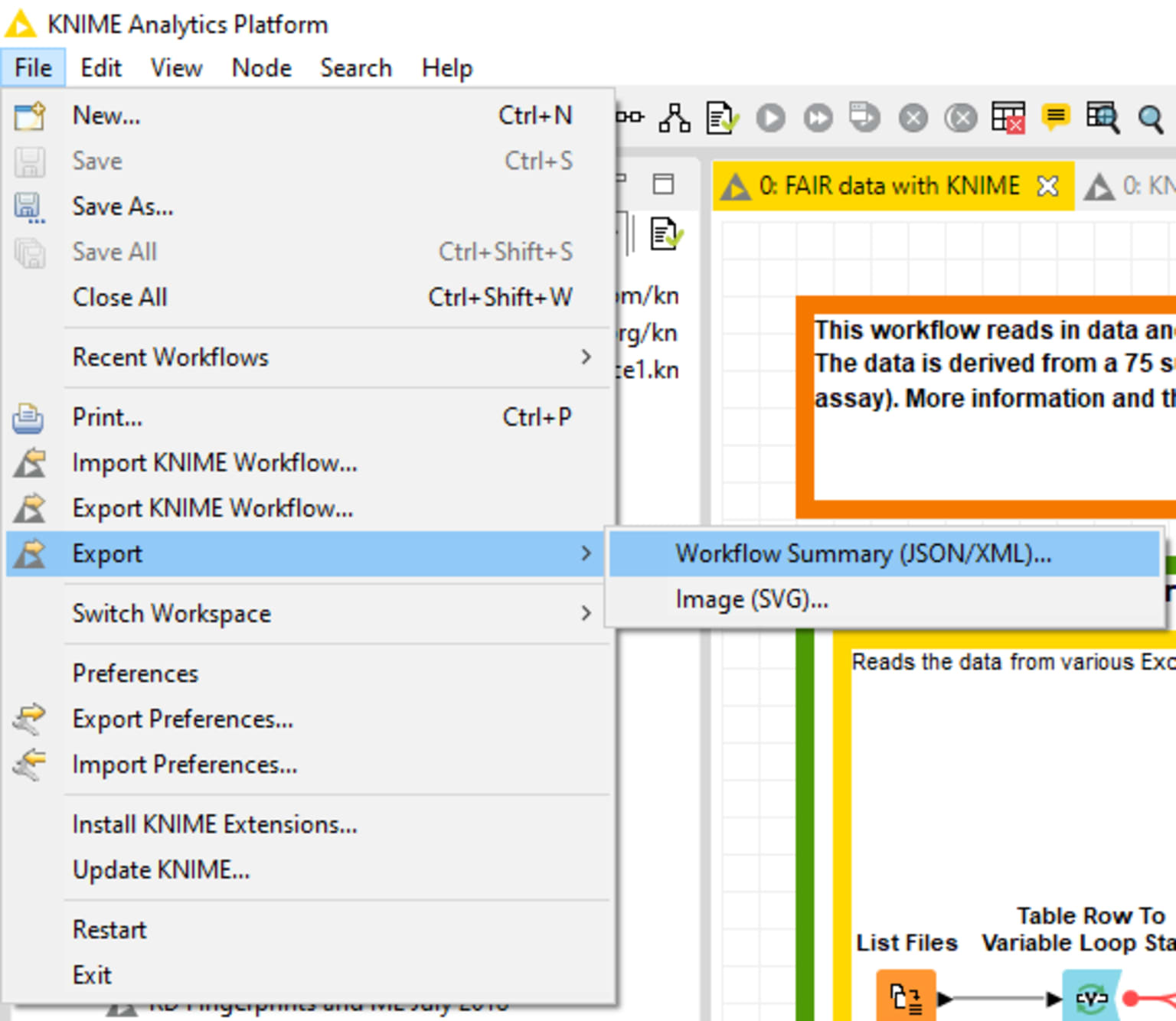Click the Recent Workflows arrow chevron
1176x1021 pixels.
click(x=586, y=357)
